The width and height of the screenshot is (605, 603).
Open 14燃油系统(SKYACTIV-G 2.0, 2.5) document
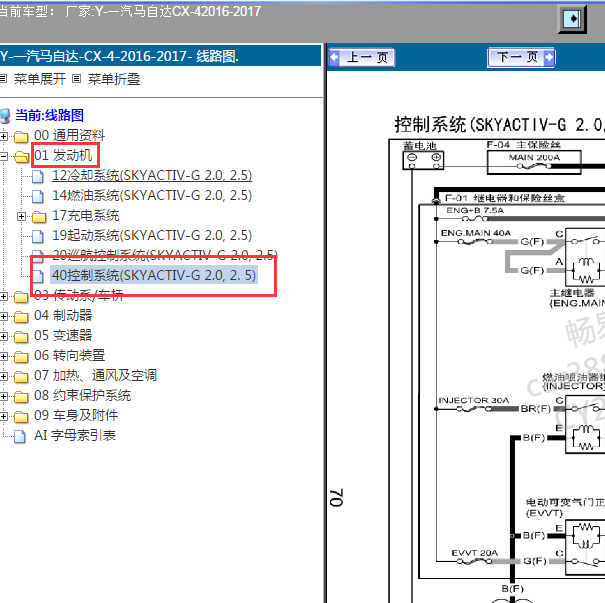coord(152,196)
